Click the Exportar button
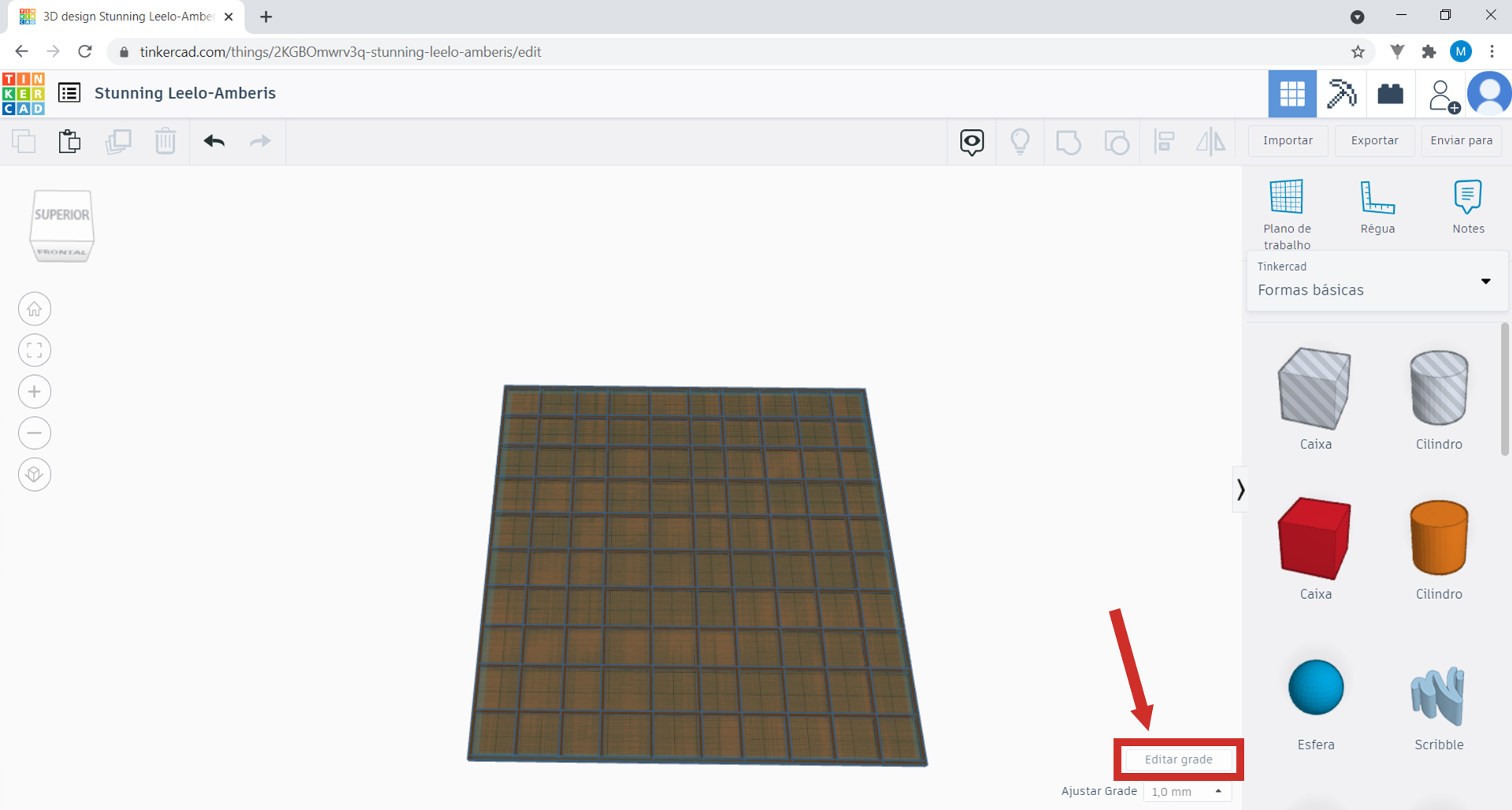Viewport: 1512px width, 810px height. (1374, 141)
